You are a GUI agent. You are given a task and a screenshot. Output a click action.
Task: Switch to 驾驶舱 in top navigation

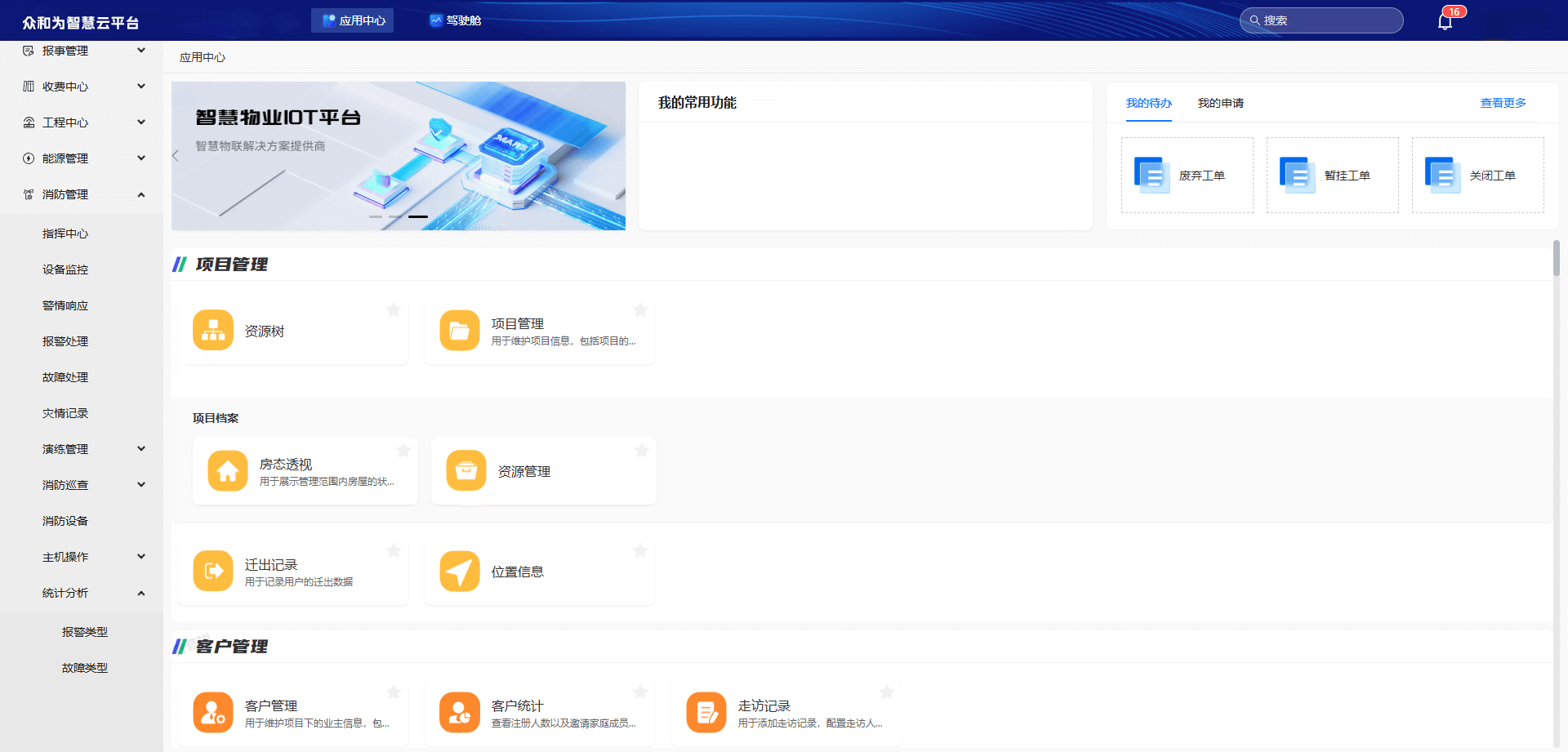456,20
